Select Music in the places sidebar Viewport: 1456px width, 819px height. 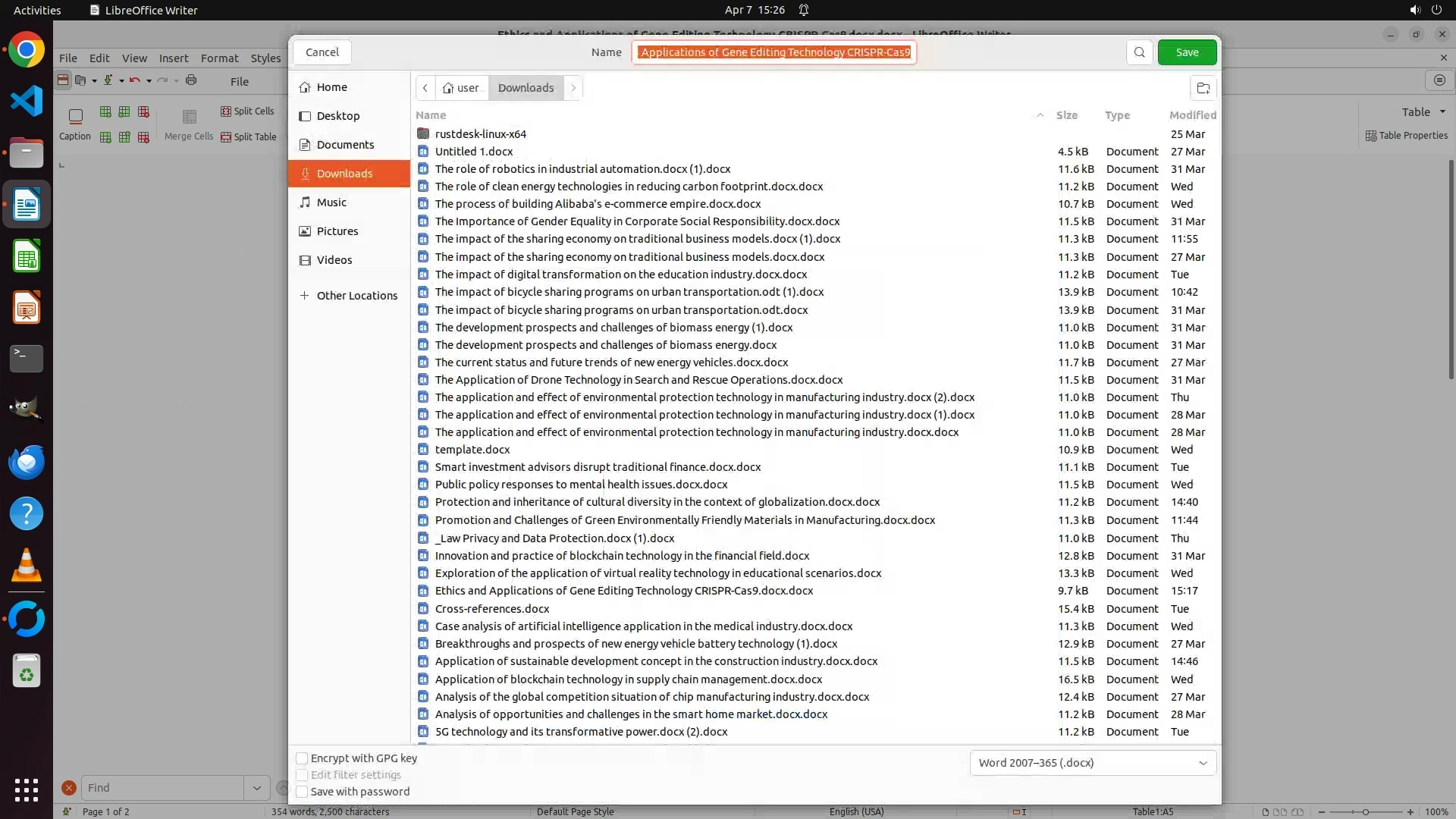coord(331,202)
